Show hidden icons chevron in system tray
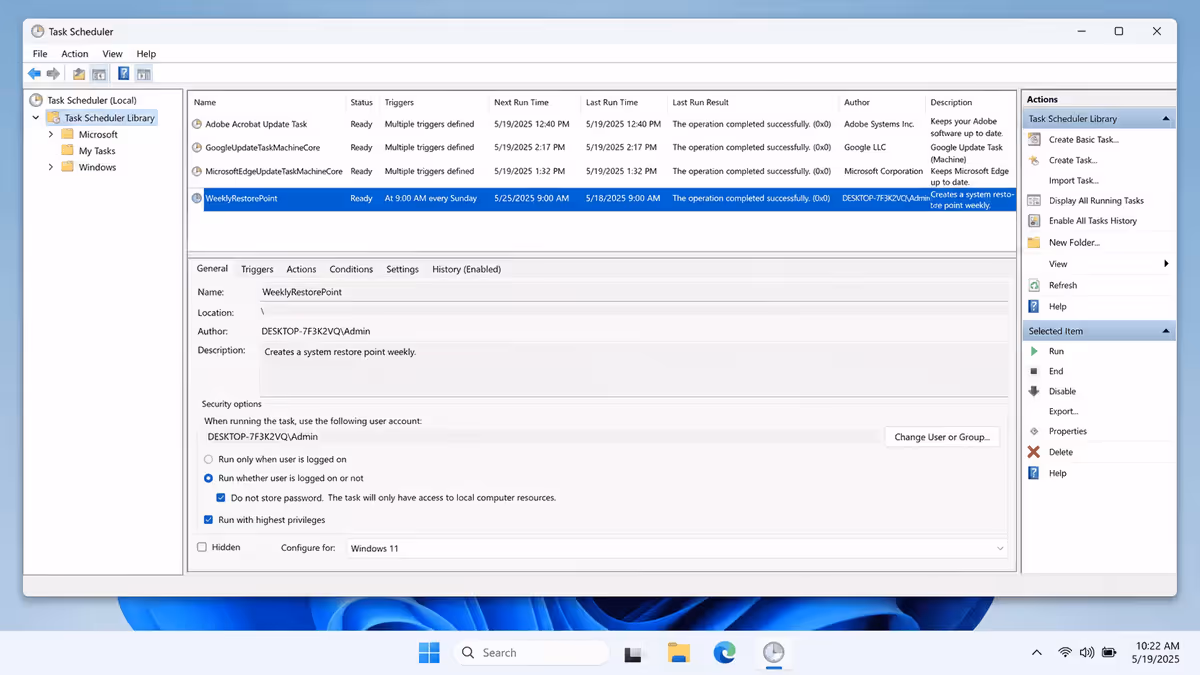Viewport: 1200px width, 675px height. (1036, 653)
